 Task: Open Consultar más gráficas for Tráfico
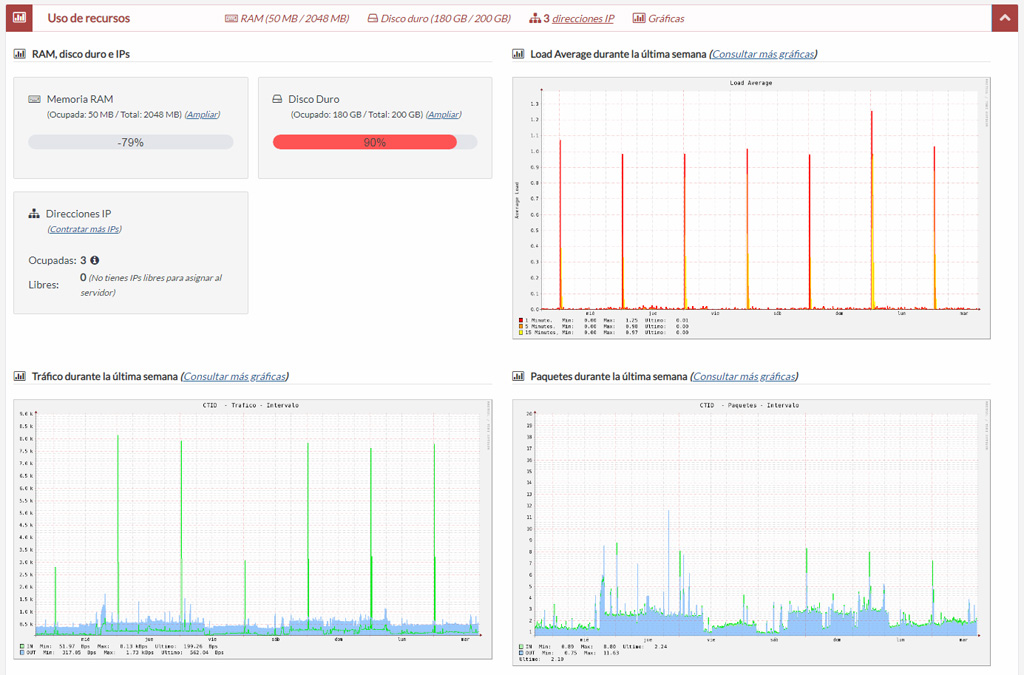click(234, 377)
